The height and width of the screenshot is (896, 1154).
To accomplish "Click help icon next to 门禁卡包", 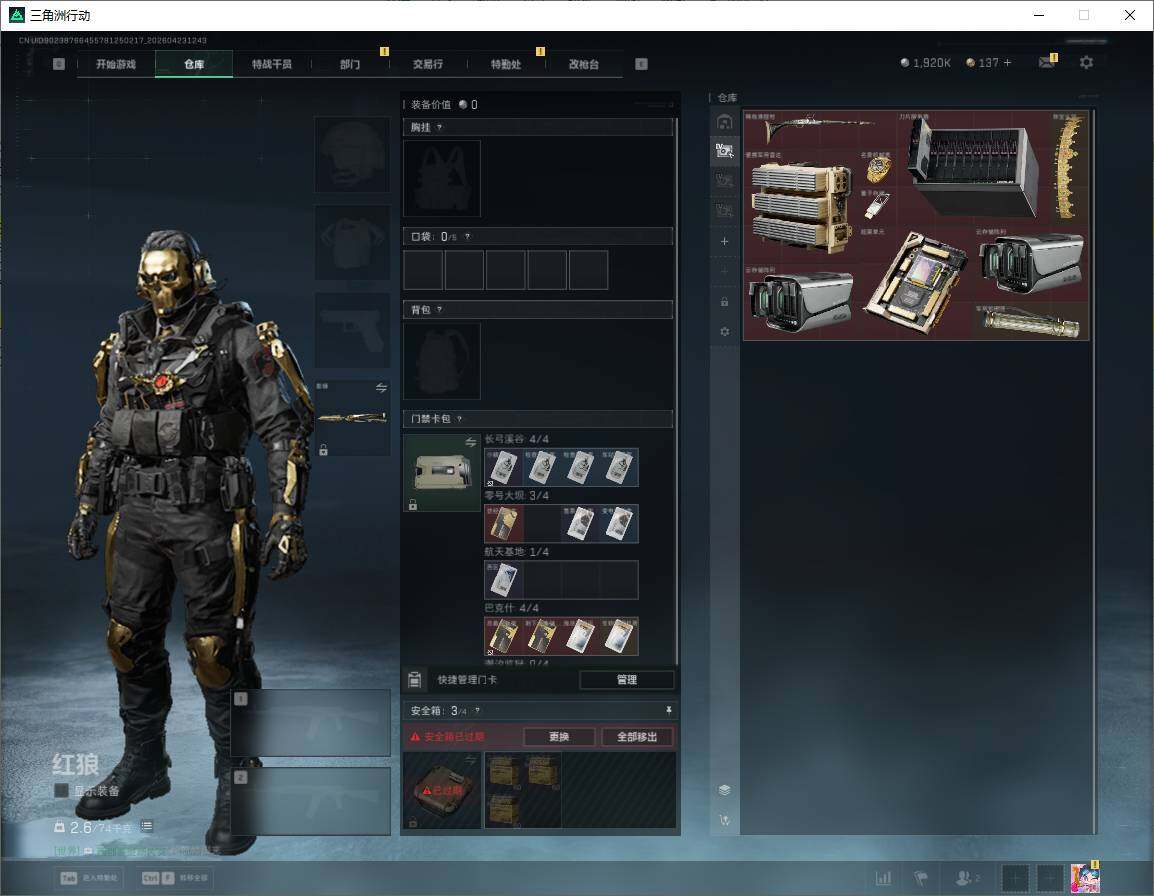I will (x=459, y=419).
